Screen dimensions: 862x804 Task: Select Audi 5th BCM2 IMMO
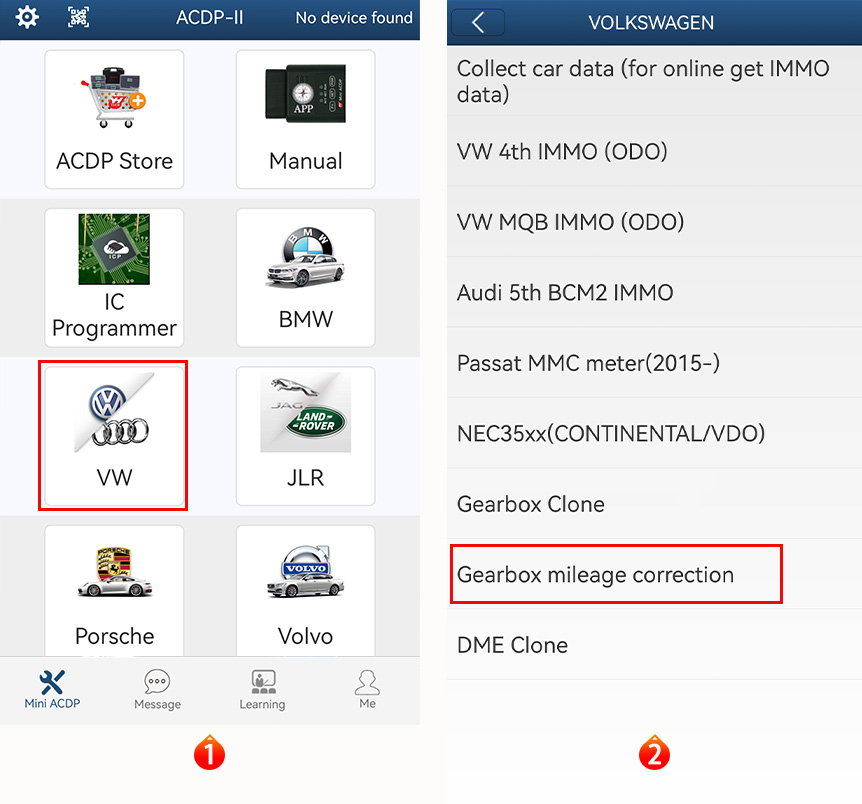tap(565, 293)
